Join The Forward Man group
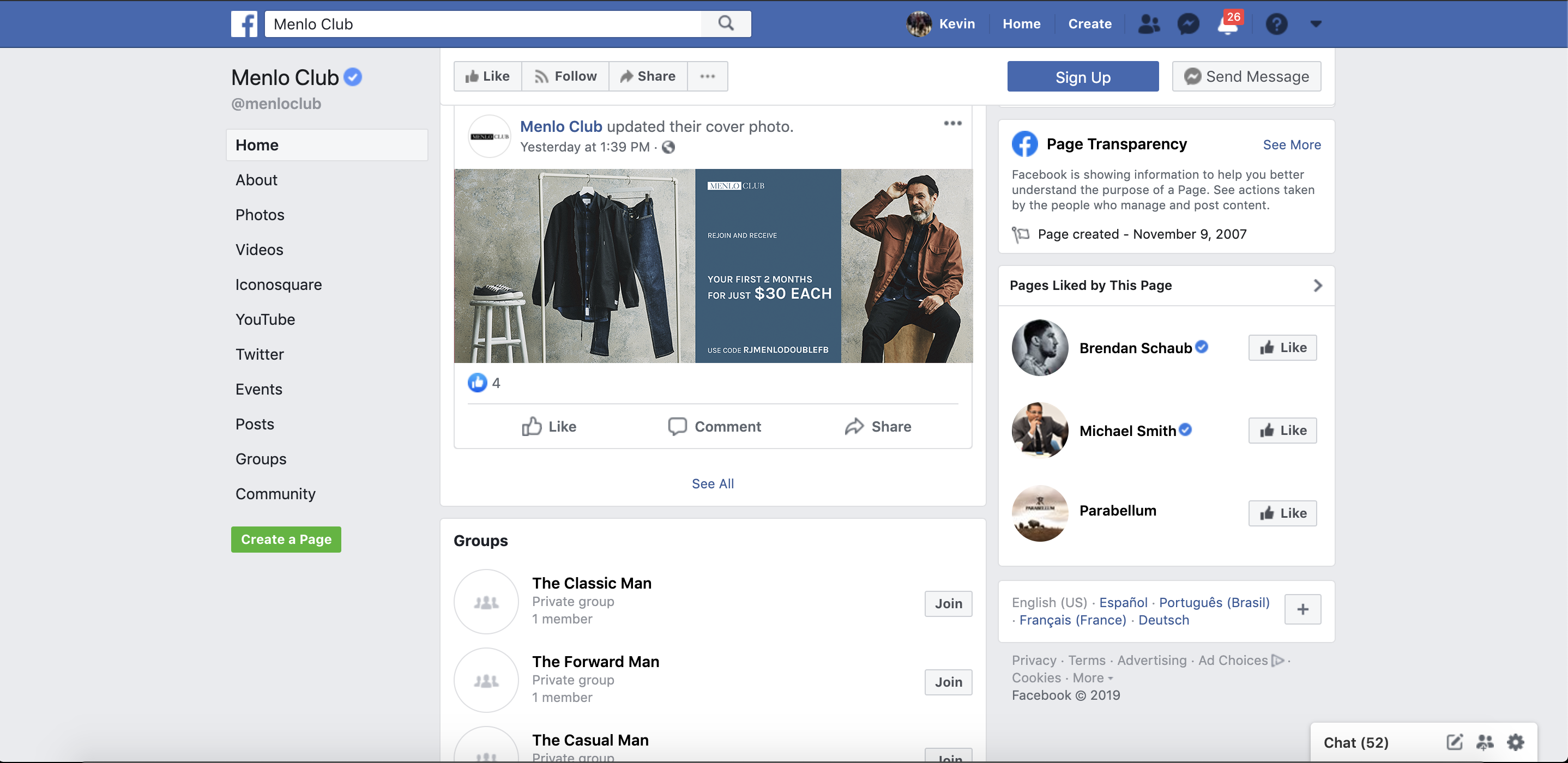 pos(948,682)
